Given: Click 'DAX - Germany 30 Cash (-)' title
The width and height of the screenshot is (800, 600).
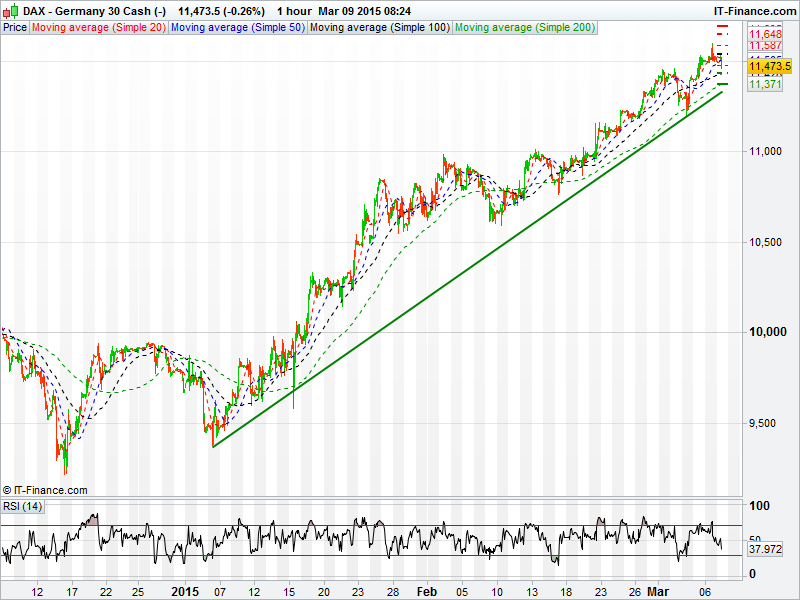Looking at the screenshot, I should click(94, 11).
